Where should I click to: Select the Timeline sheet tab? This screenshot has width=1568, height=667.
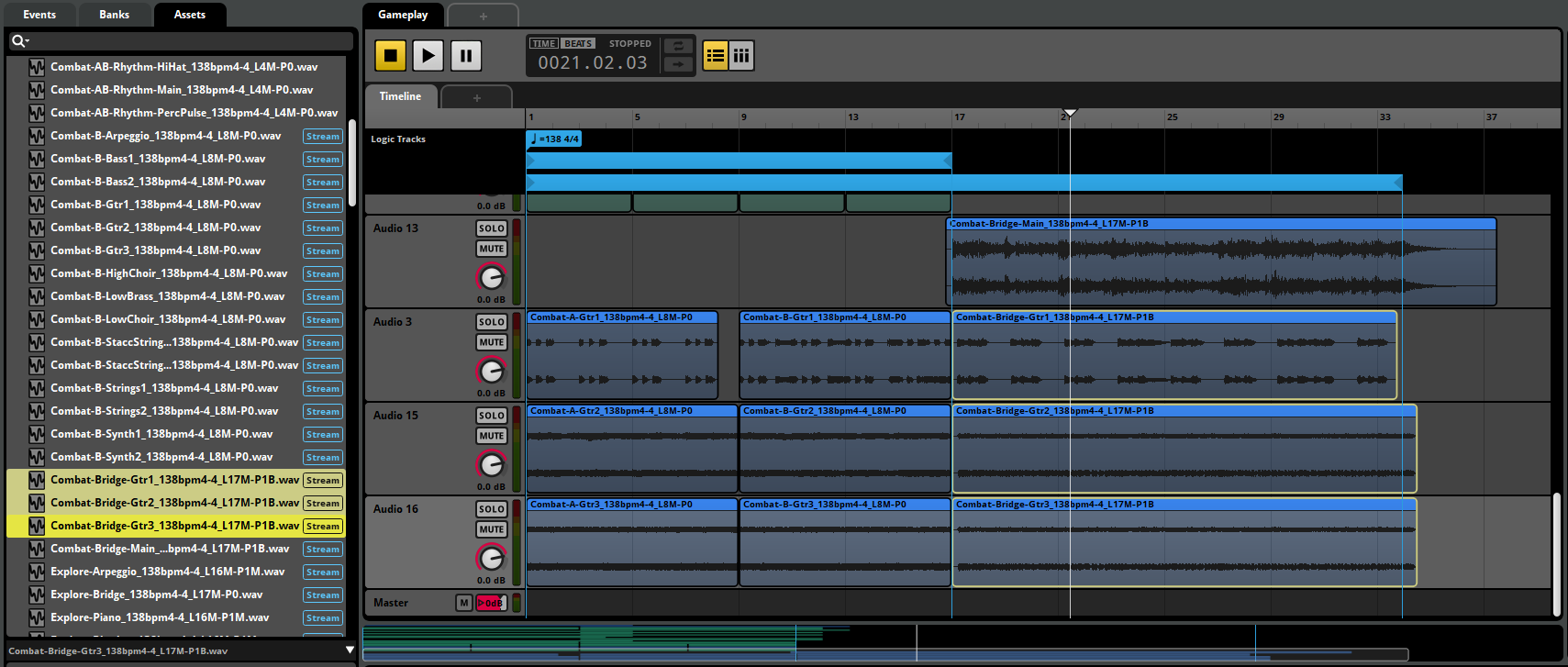coord(400,96)
